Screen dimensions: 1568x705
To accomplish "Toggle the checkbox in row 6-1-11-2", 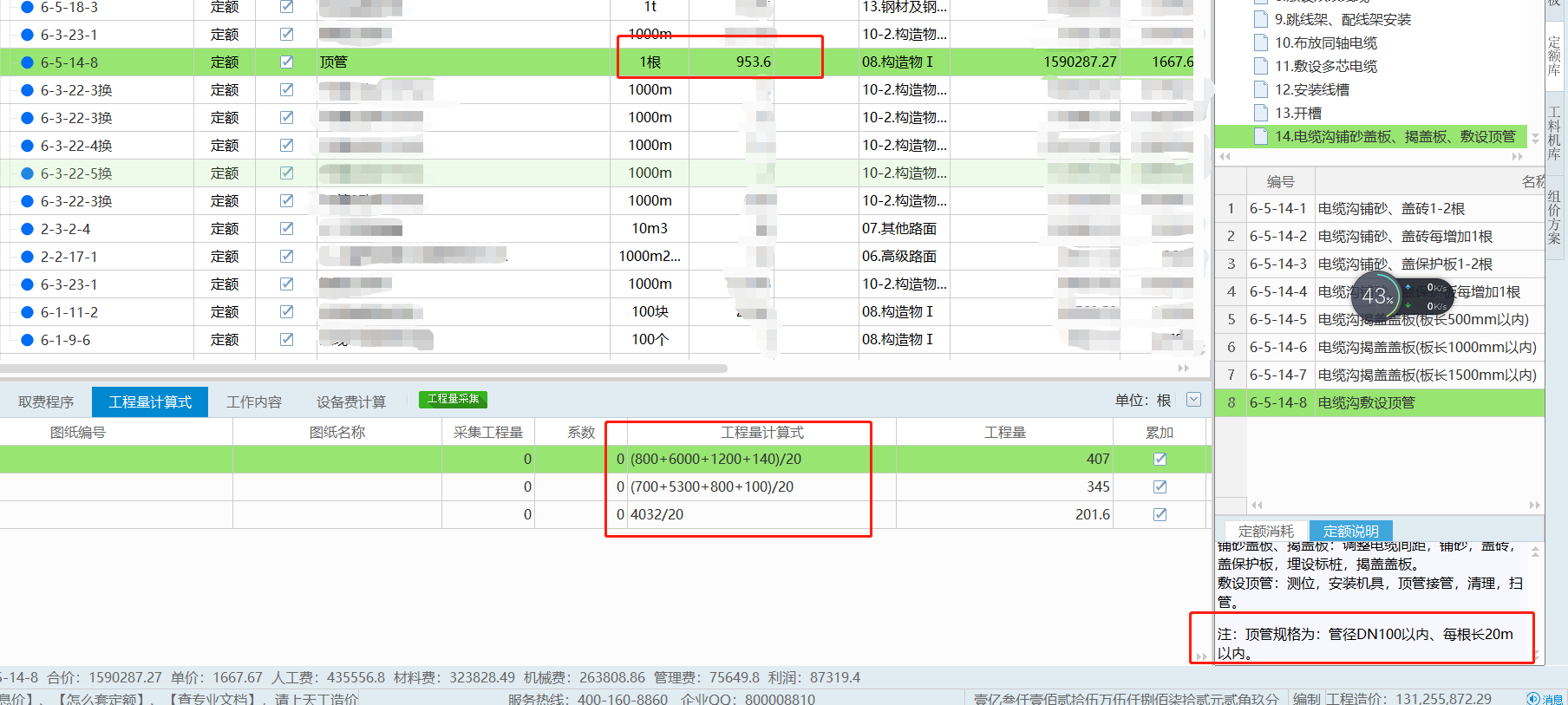I will click(x=287, y=312).
